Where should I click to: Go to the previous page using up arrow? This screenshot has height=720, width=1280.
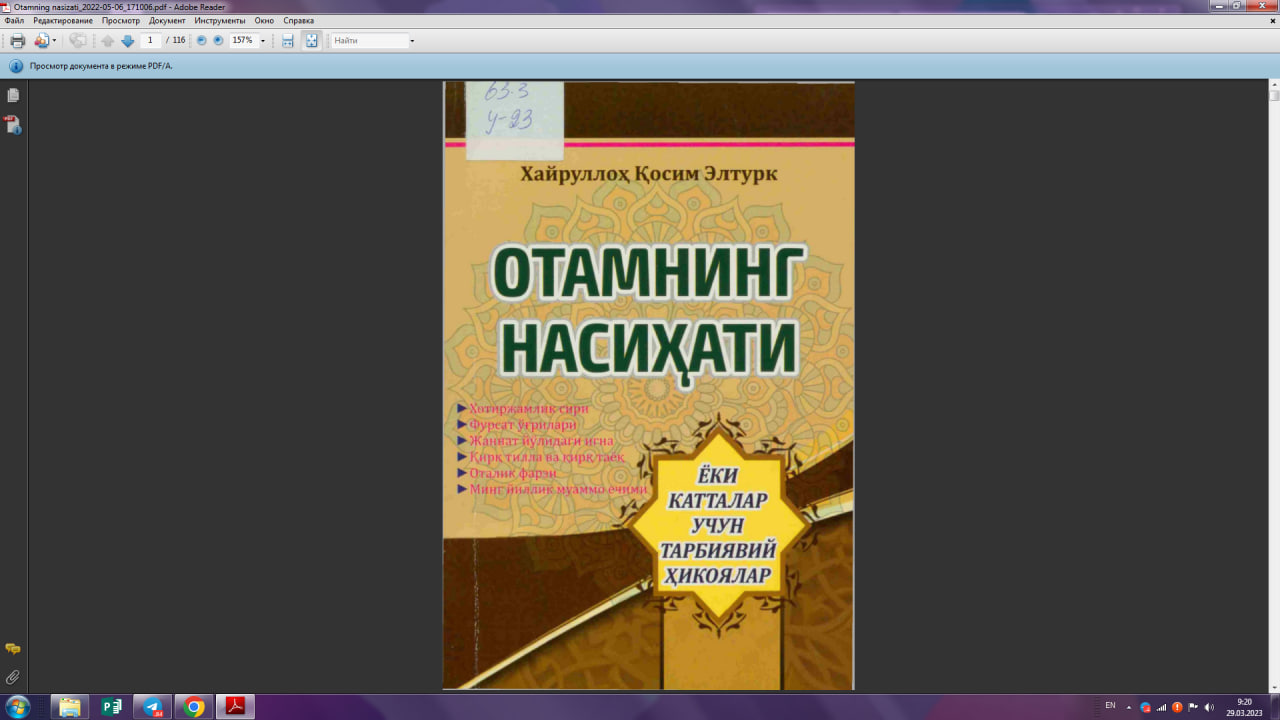108,41
